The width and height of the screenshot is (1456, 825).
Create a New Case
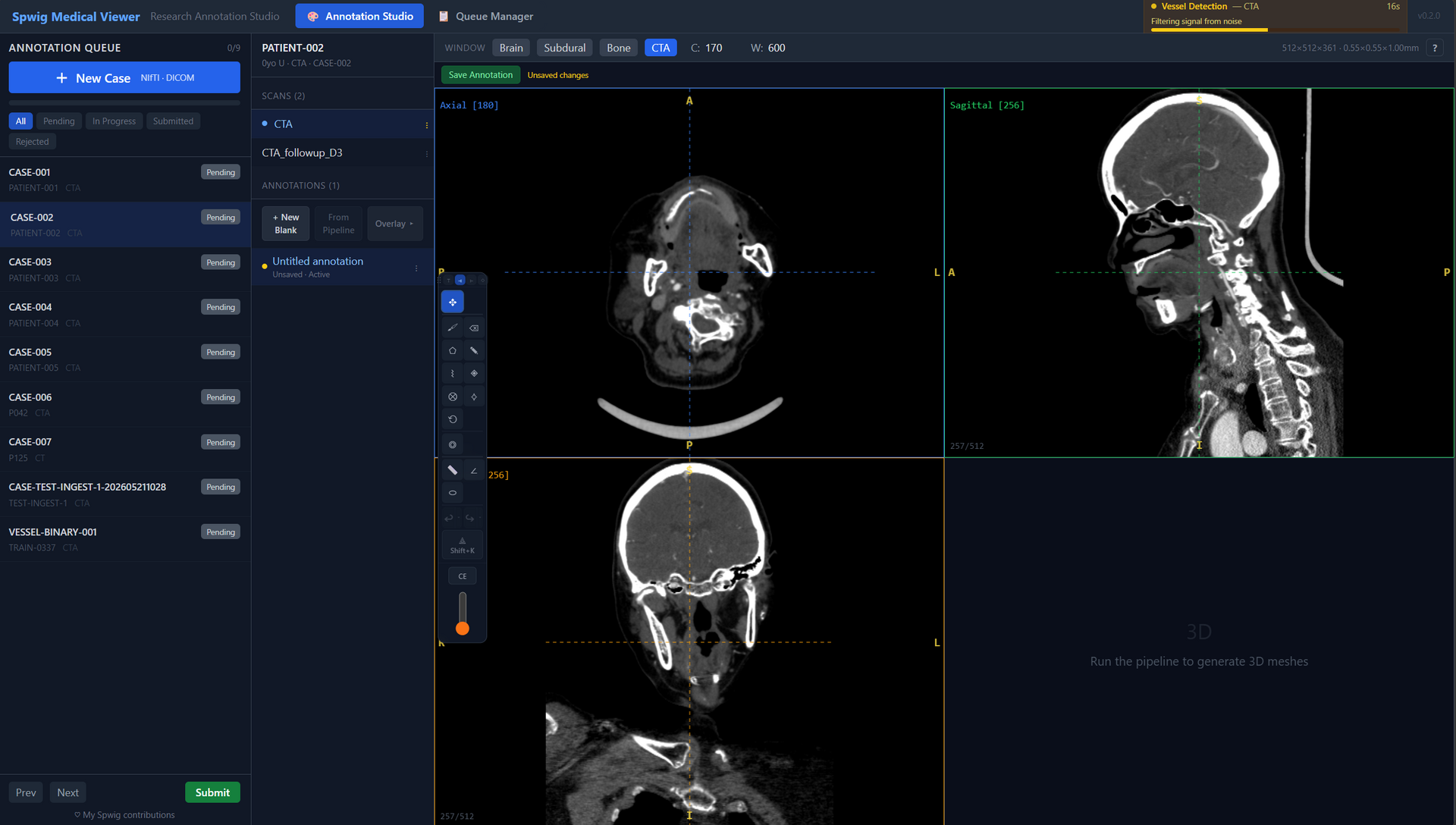124,77
